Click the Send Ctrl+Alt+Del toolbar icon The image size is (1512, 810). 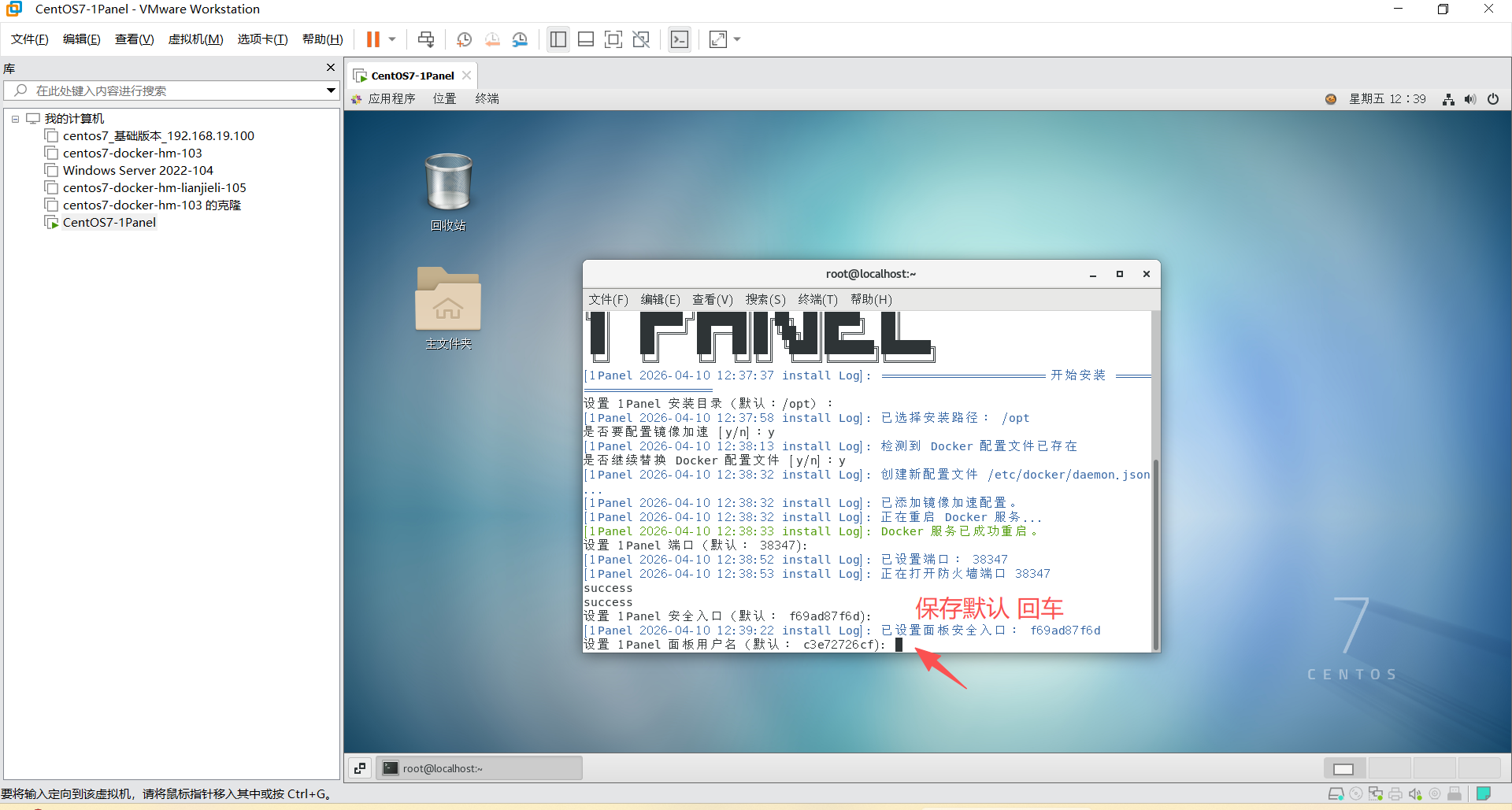426,39
